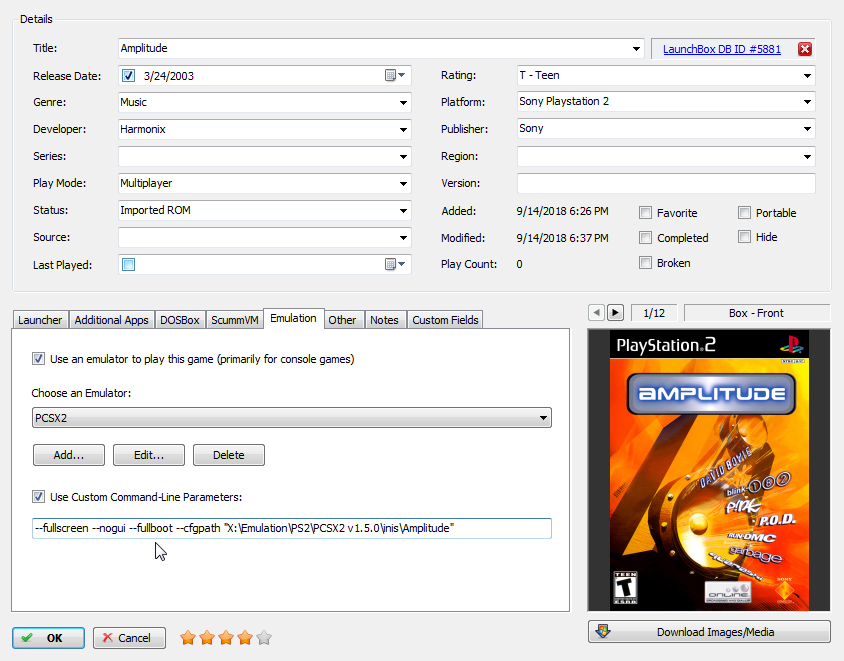Show next image with right arrow
This screenshot has height=661, width=844.
[615, 312]
